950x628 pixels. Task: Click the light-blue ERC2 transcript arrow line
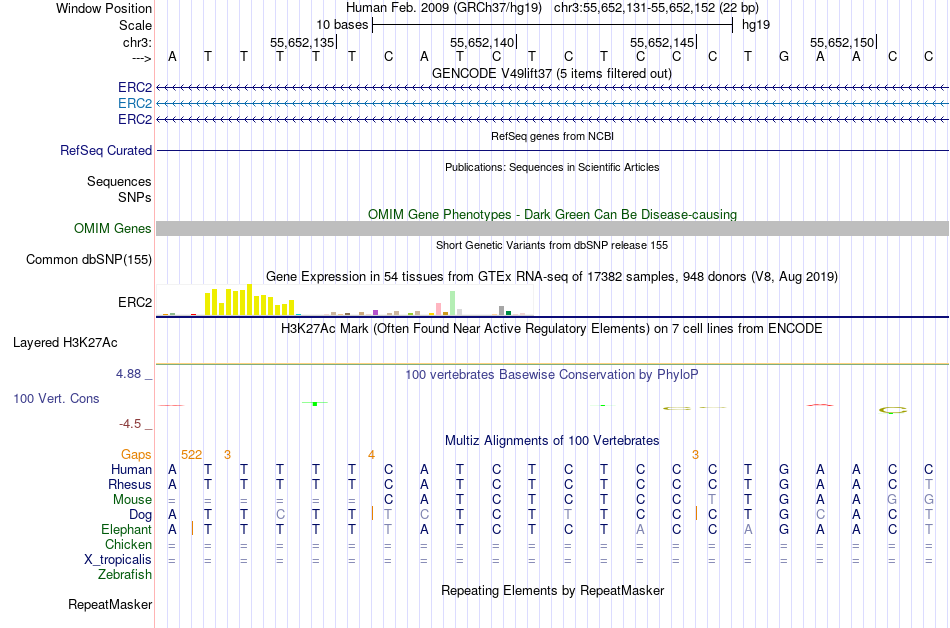click(x=552, y=104)
